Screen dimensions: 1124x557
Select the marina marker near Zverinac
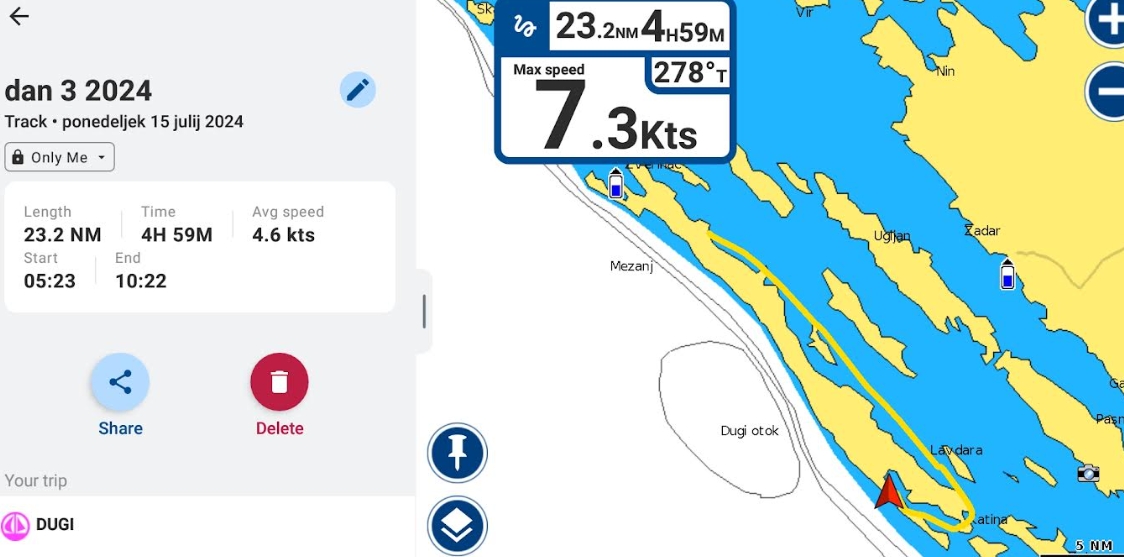click(615, 183)
